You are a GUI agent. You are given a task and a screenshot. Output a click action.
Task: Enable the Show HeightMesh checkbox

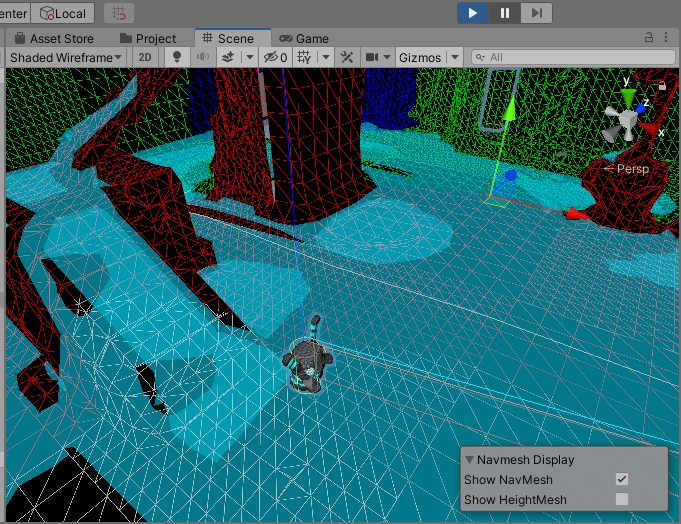(622, 499)
